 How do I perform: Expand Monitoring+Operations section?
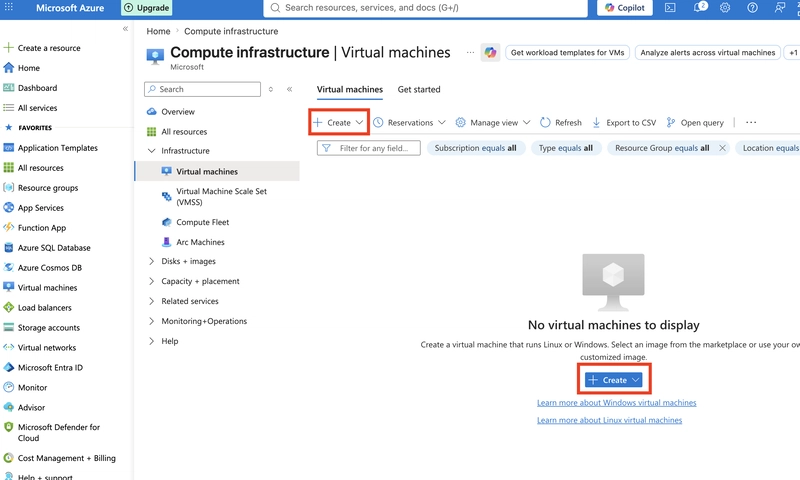tap(152, 321)
